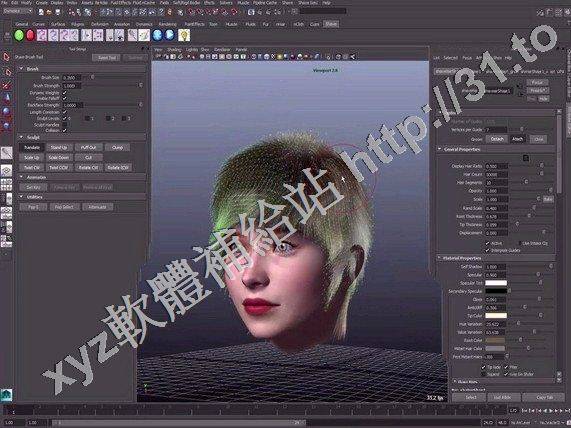This screenshot has width=571, height=428.
Task: Collapse the General Properties section
Action: 440,149
